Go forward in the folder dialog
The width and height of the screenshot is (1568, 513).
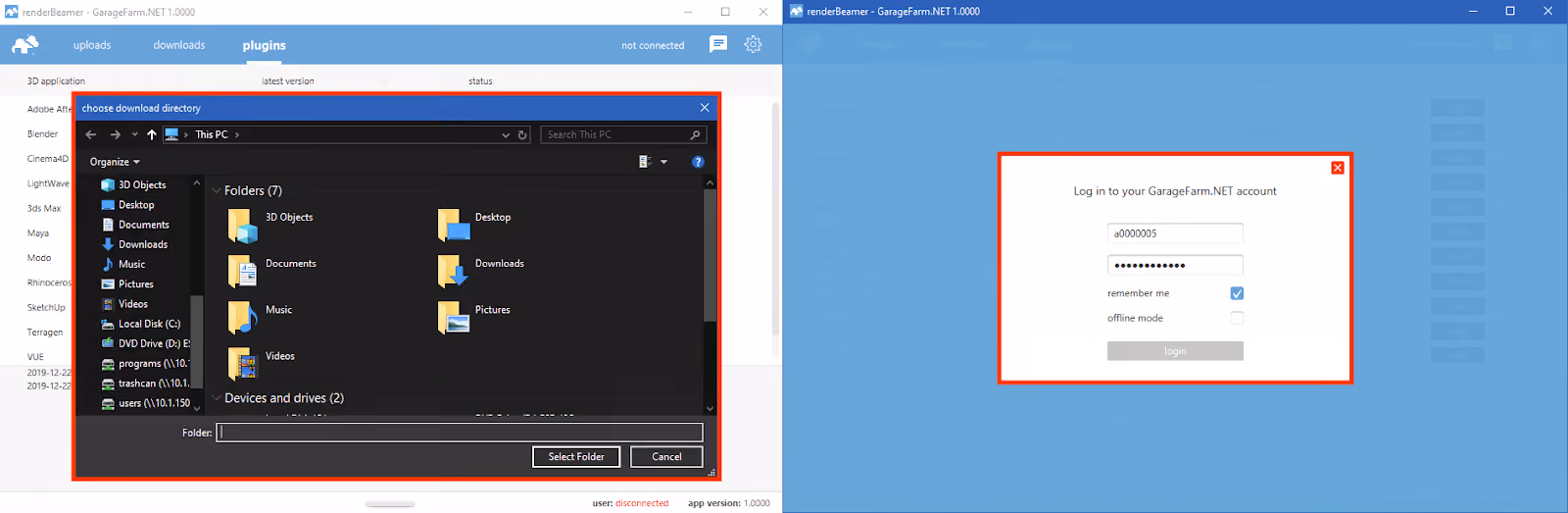(115, 134)
